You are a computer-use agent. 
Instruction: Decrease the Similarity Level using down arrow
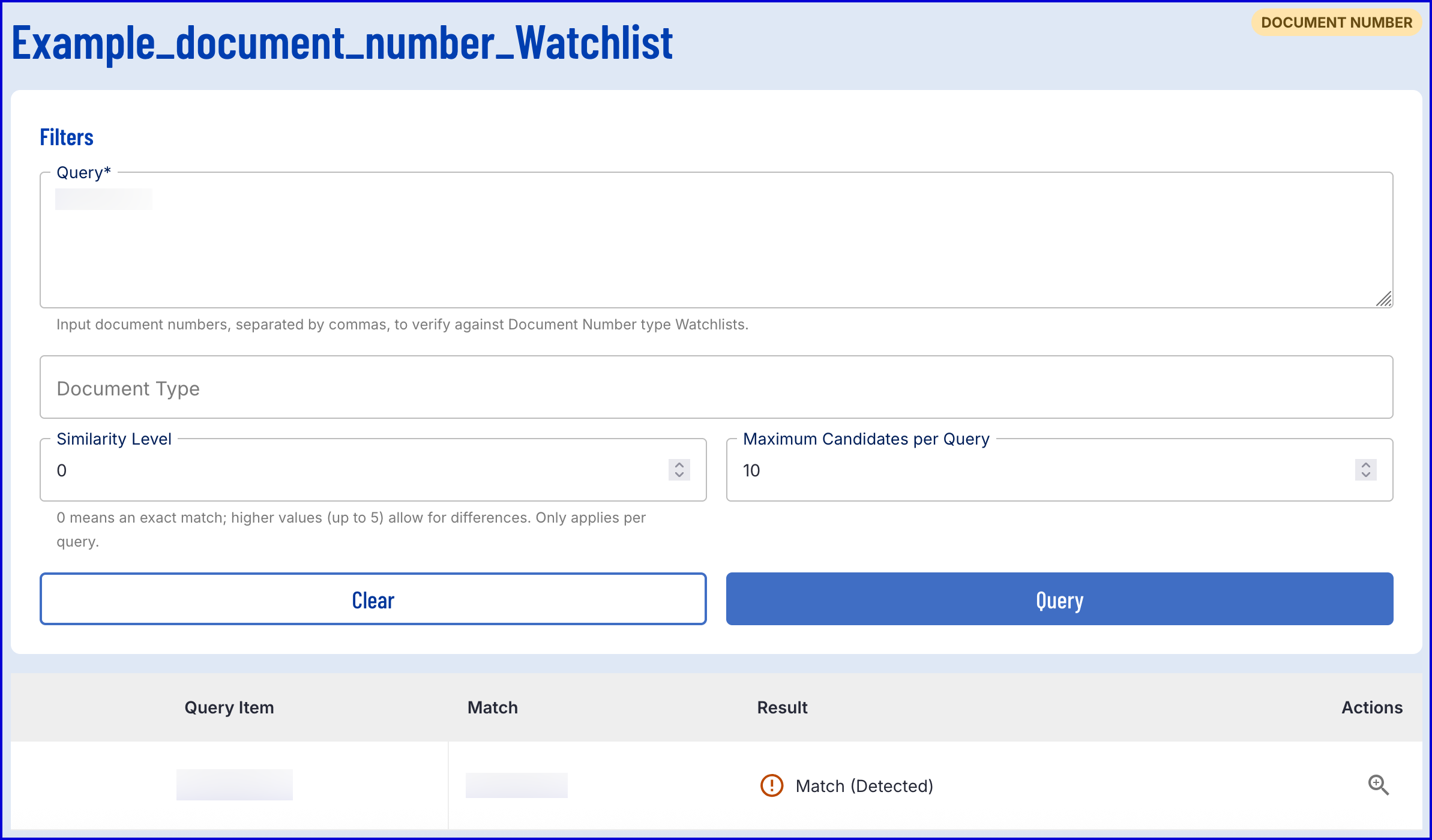(679, 475)
